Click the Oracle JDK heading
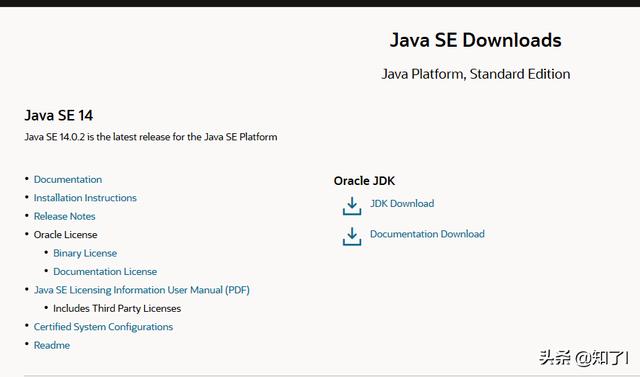Image resolution: width=640 pixels, height=377 pixels. [x=364, y=181]
